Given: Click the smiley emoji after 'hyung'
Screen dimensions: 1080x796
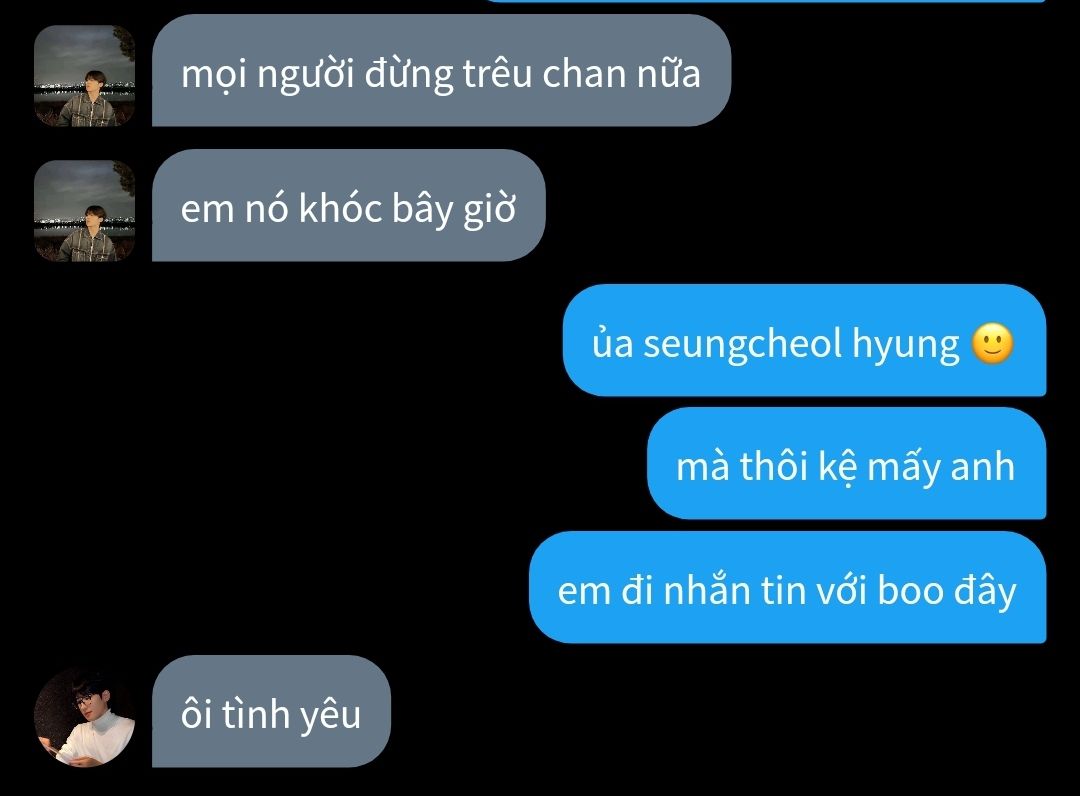Looking at the screenshot, I should tap(992, 343).
